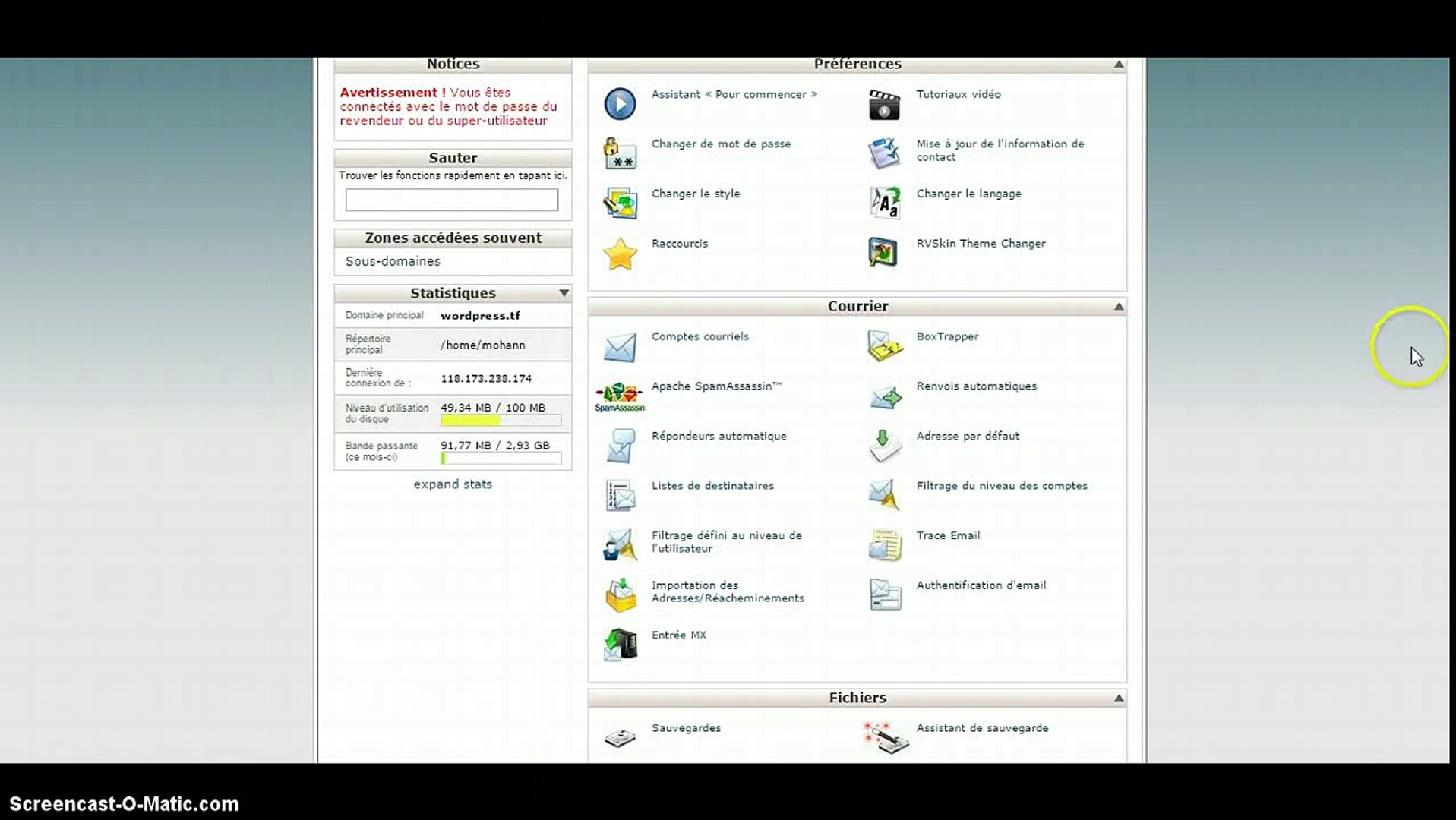
Task: Click the Listes de destinataires text link
Action: point(712,486)
